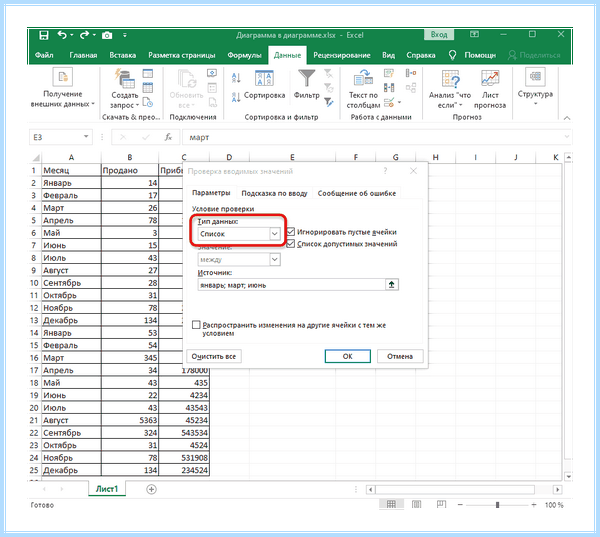
Task: Select cell containing Сентябрь in row 10
Action: tap(71, 283)
